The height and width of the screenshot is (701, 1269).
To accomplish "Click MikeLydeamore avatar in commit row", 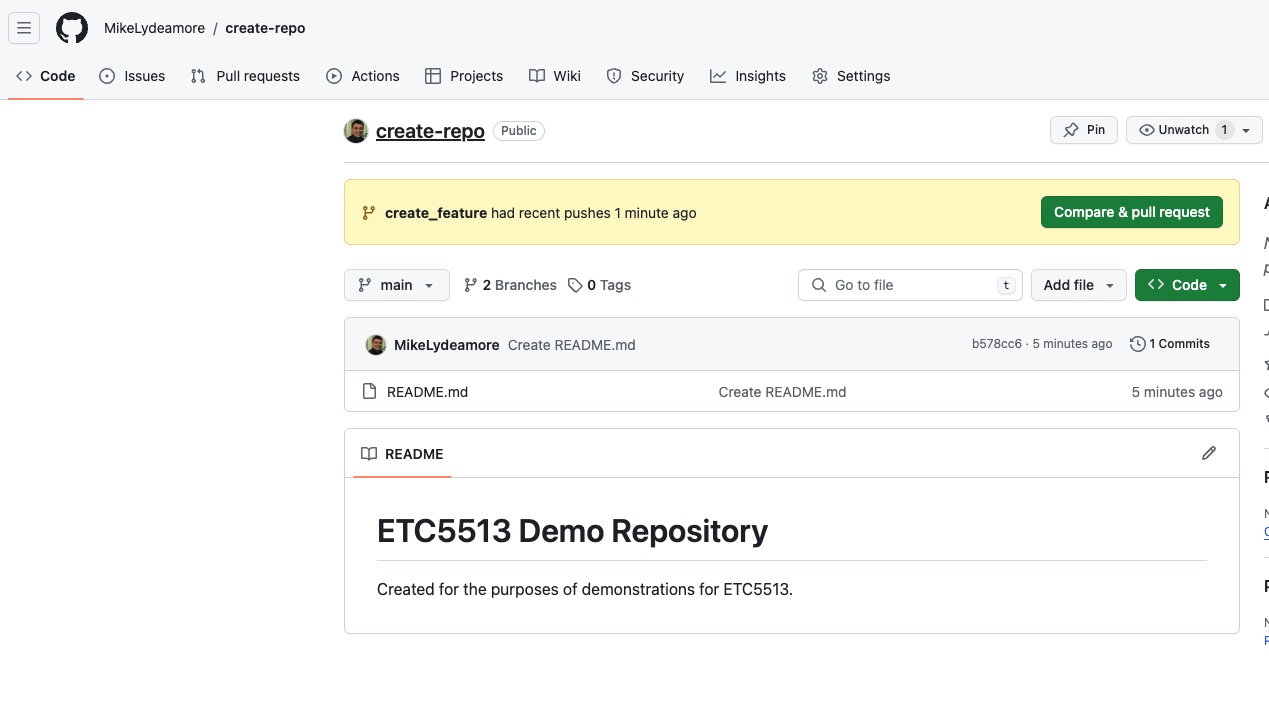I will point(376,345).
